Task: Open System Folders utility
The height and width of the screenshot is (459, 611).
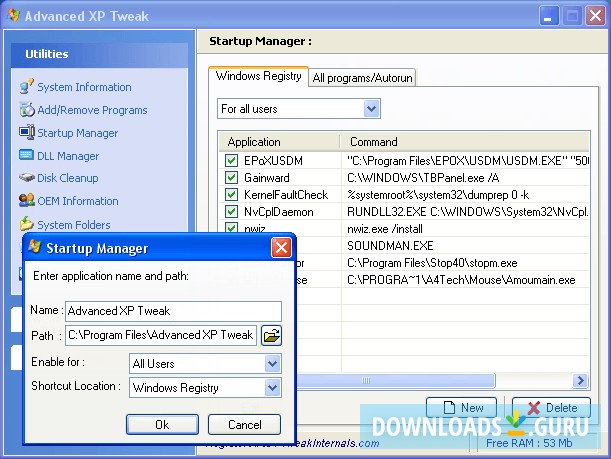Action: pyautogui.click(x=74, y=225)
